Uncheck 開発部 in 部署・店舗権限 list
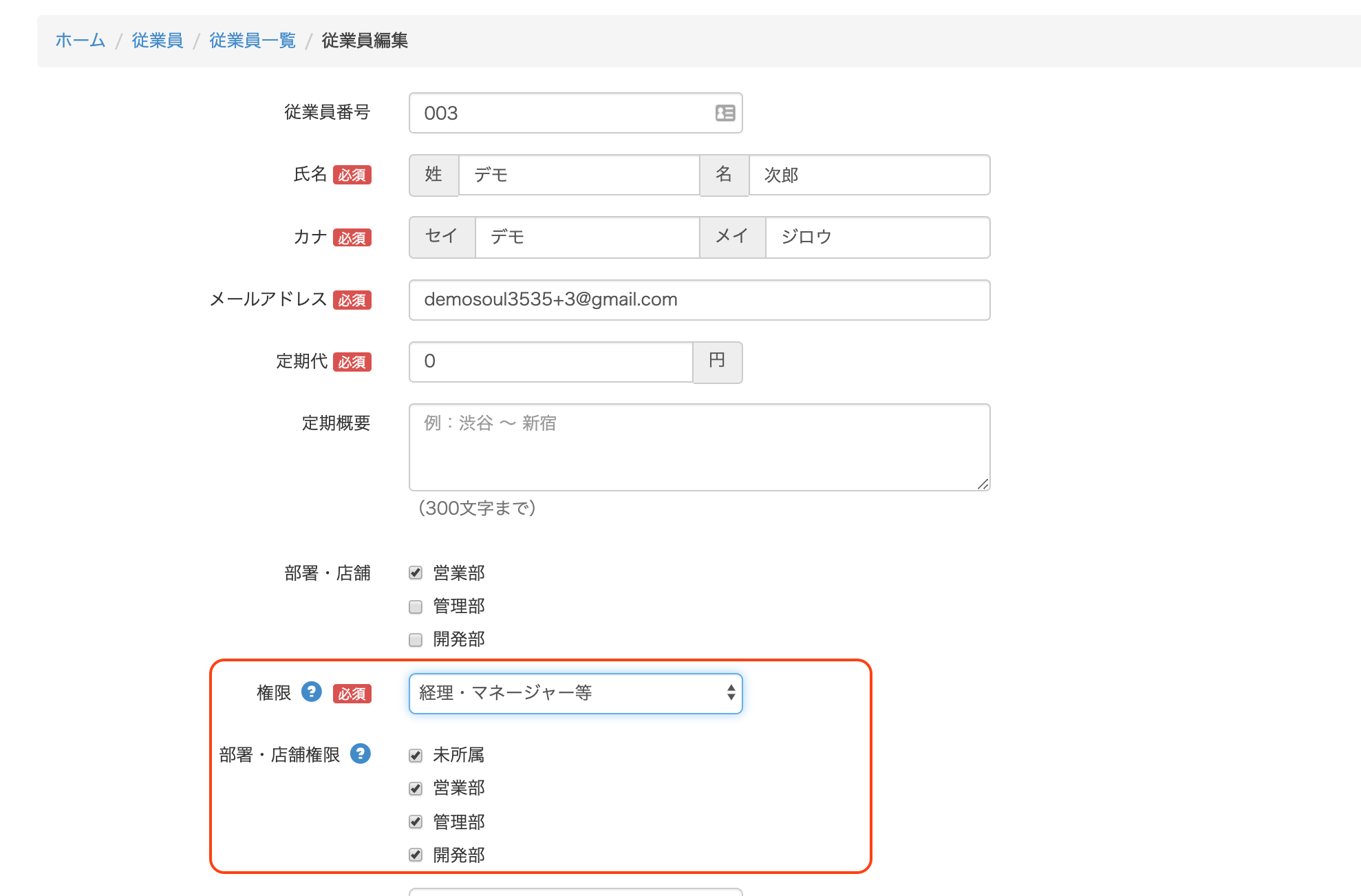 click(x=416, y=855)
